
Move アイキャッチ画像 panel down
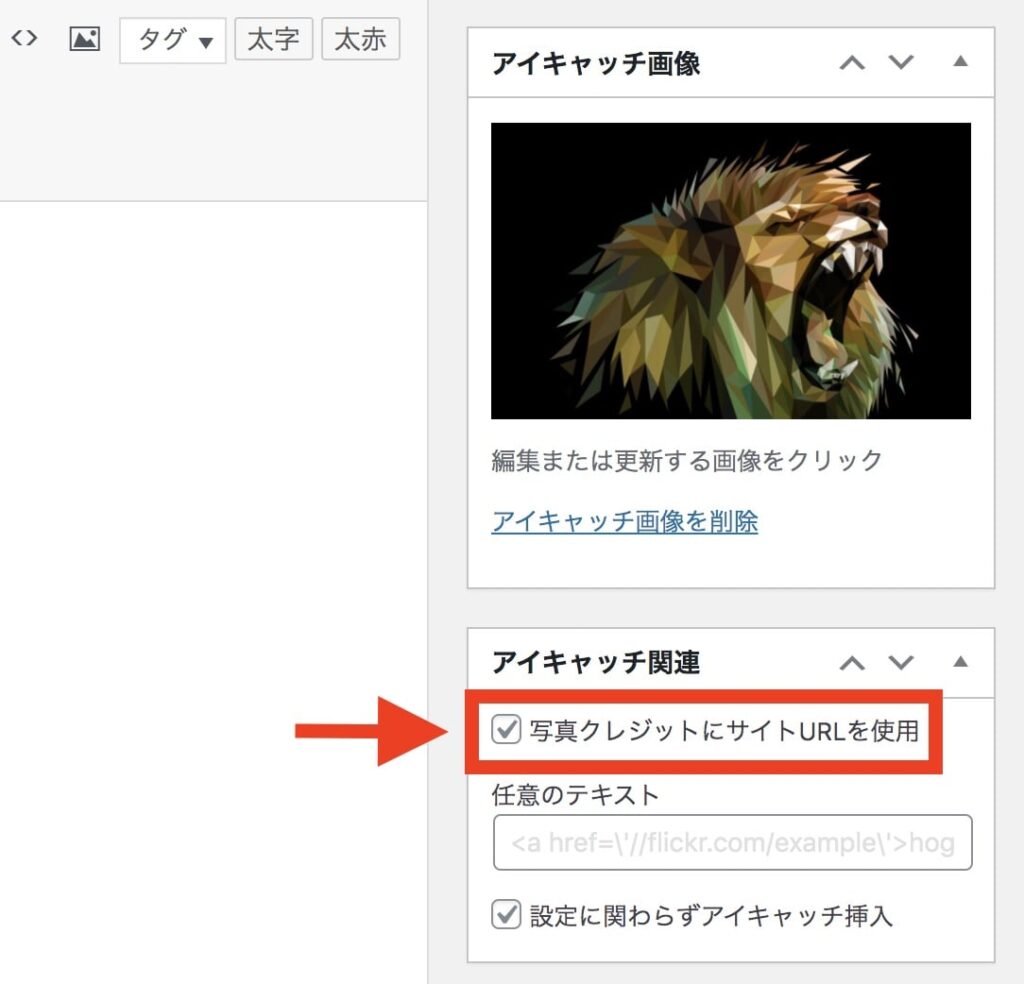pos(901,63)
